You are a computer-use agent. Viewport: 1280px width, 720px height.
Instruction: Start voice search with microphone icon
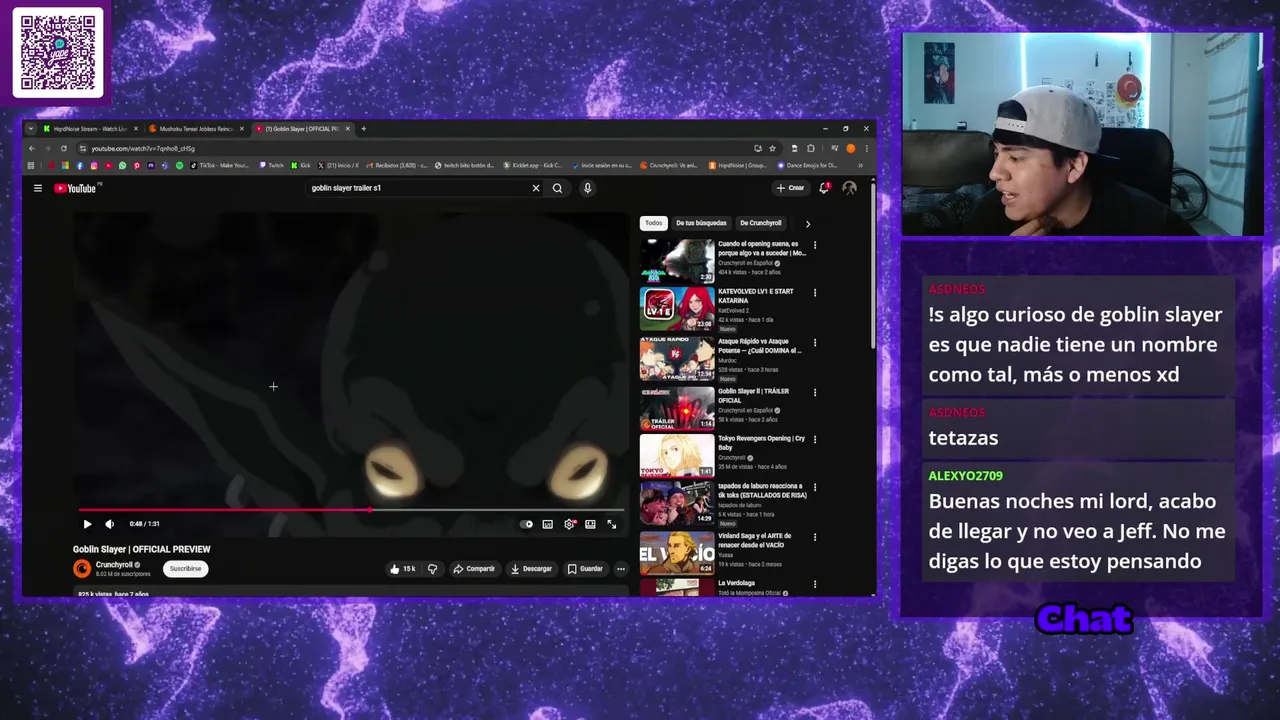587,188
